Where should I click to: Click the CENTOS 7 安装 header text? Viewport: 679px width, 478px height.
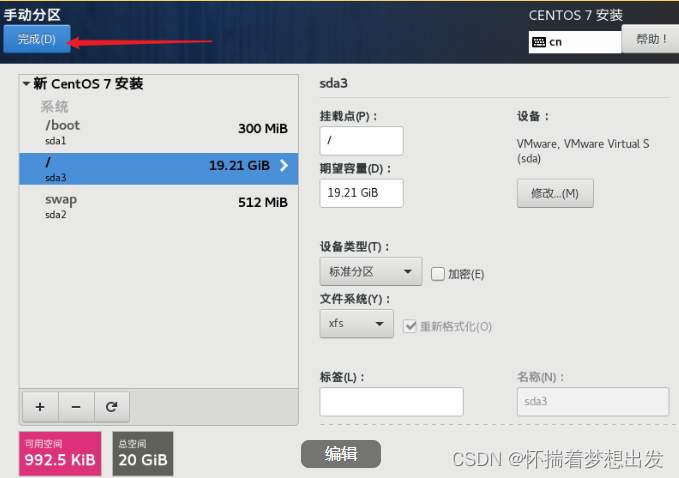tap(576, 16)
